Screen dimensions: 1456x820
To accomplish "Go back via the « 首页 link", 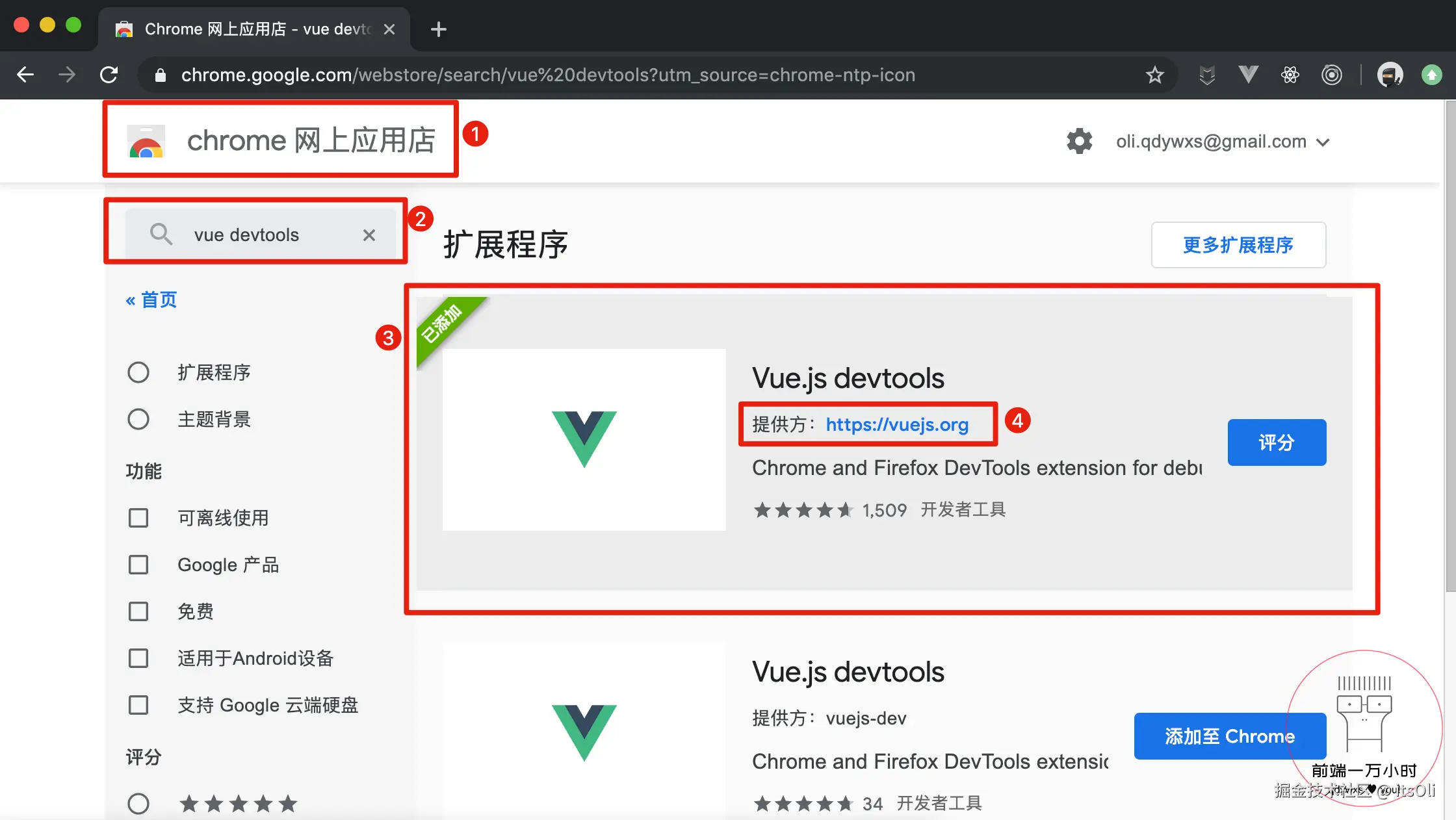I will pos(151,300).
